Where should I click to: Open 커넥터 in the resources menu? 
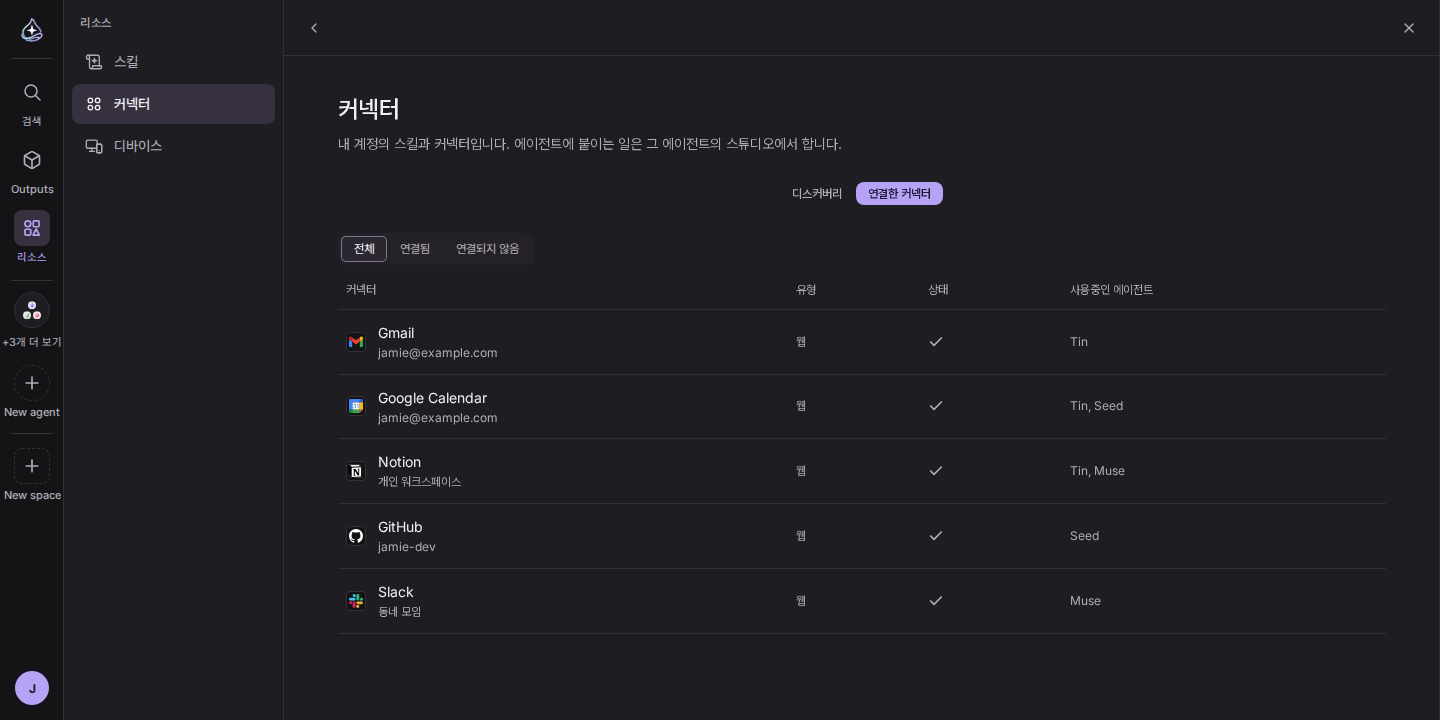[173, 104]
